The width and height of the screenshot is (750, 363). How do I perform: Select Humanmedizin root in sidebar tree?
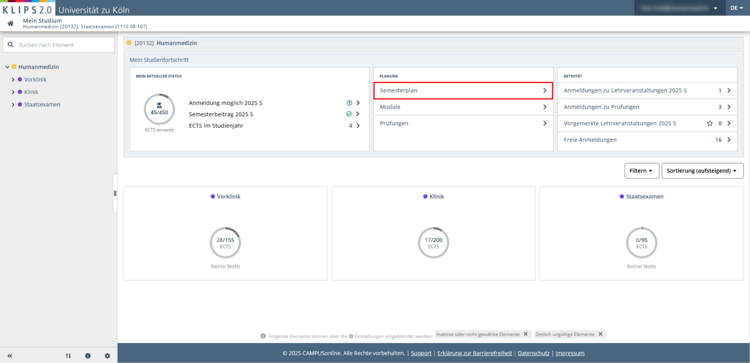pos(39,67)
